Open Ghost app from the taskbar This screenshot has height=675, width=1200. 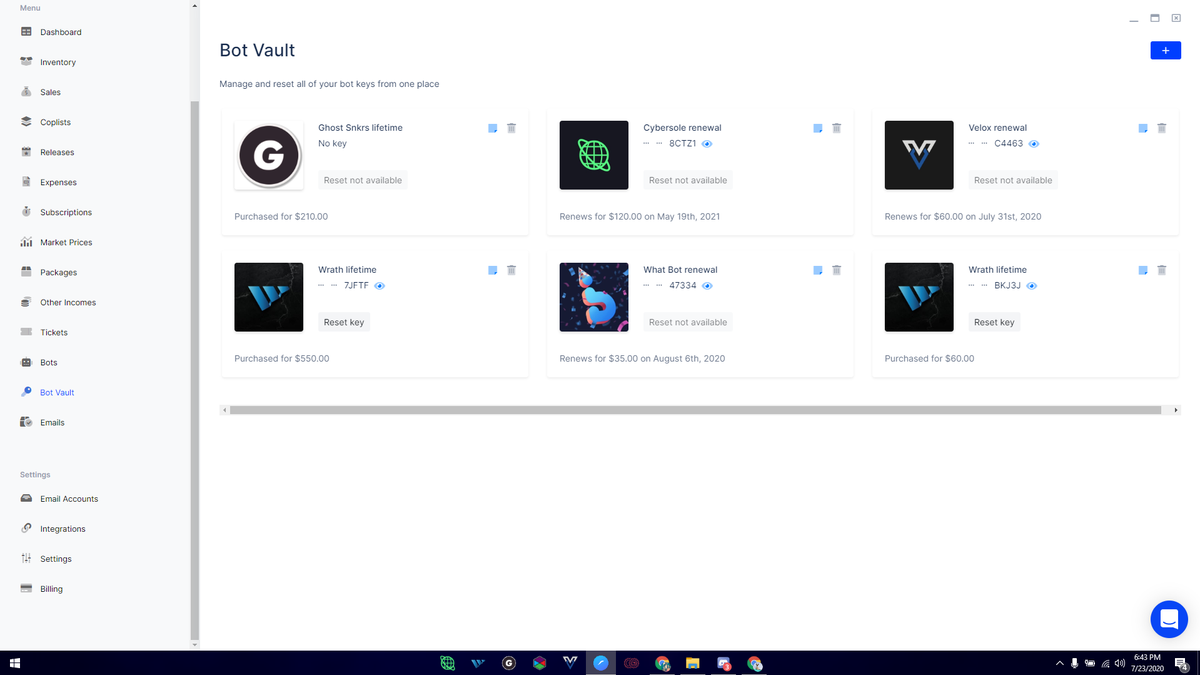point(509,663)
